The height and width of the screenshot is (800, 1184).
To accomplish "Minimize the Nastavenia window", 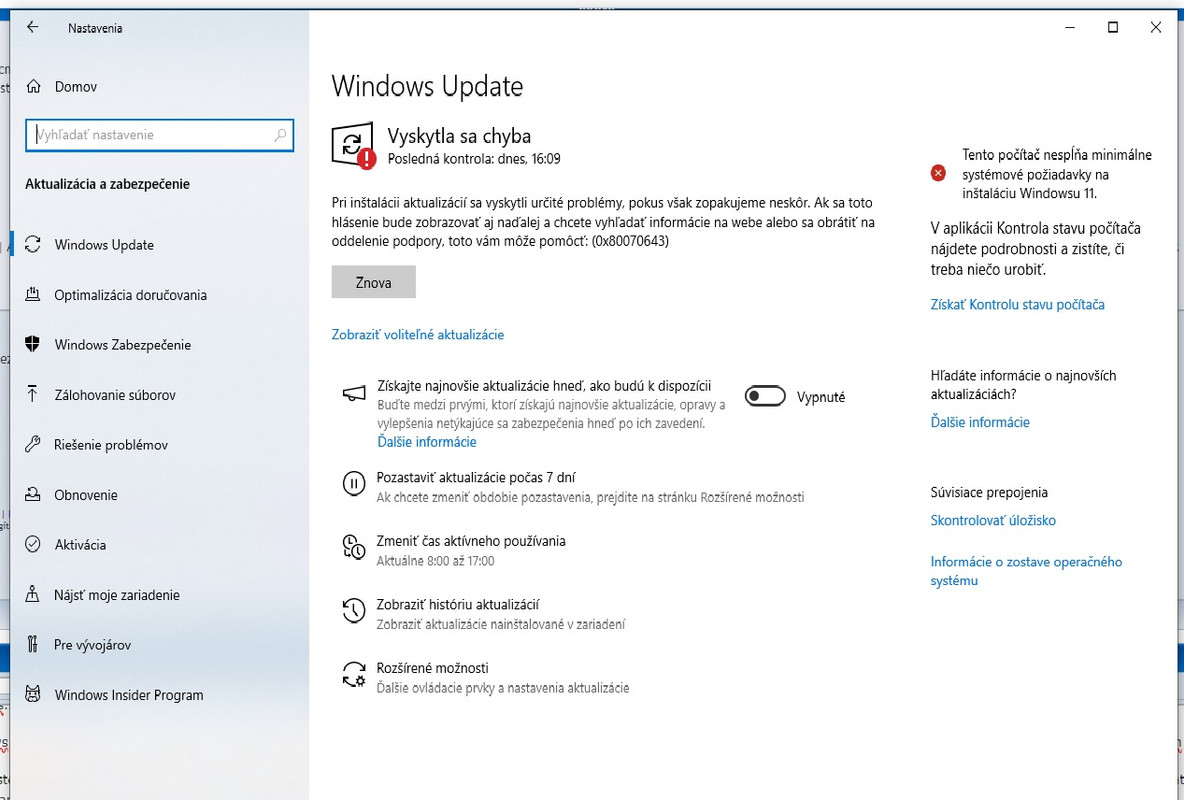I will [1069, 27].
